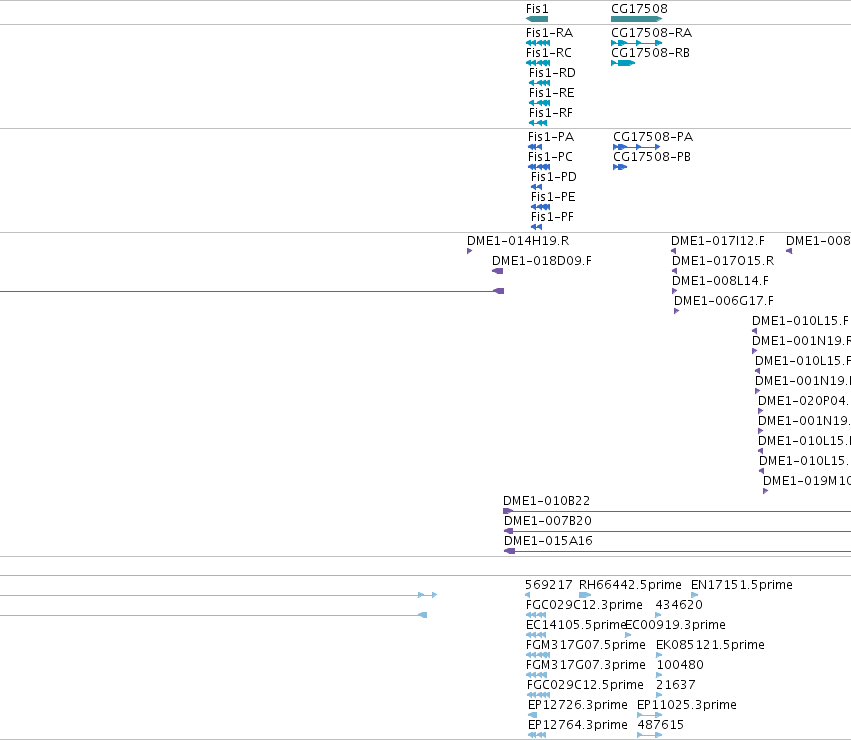Click the 100480 feature label
This screenshot has width=851, height=740.
coord(680,666)
